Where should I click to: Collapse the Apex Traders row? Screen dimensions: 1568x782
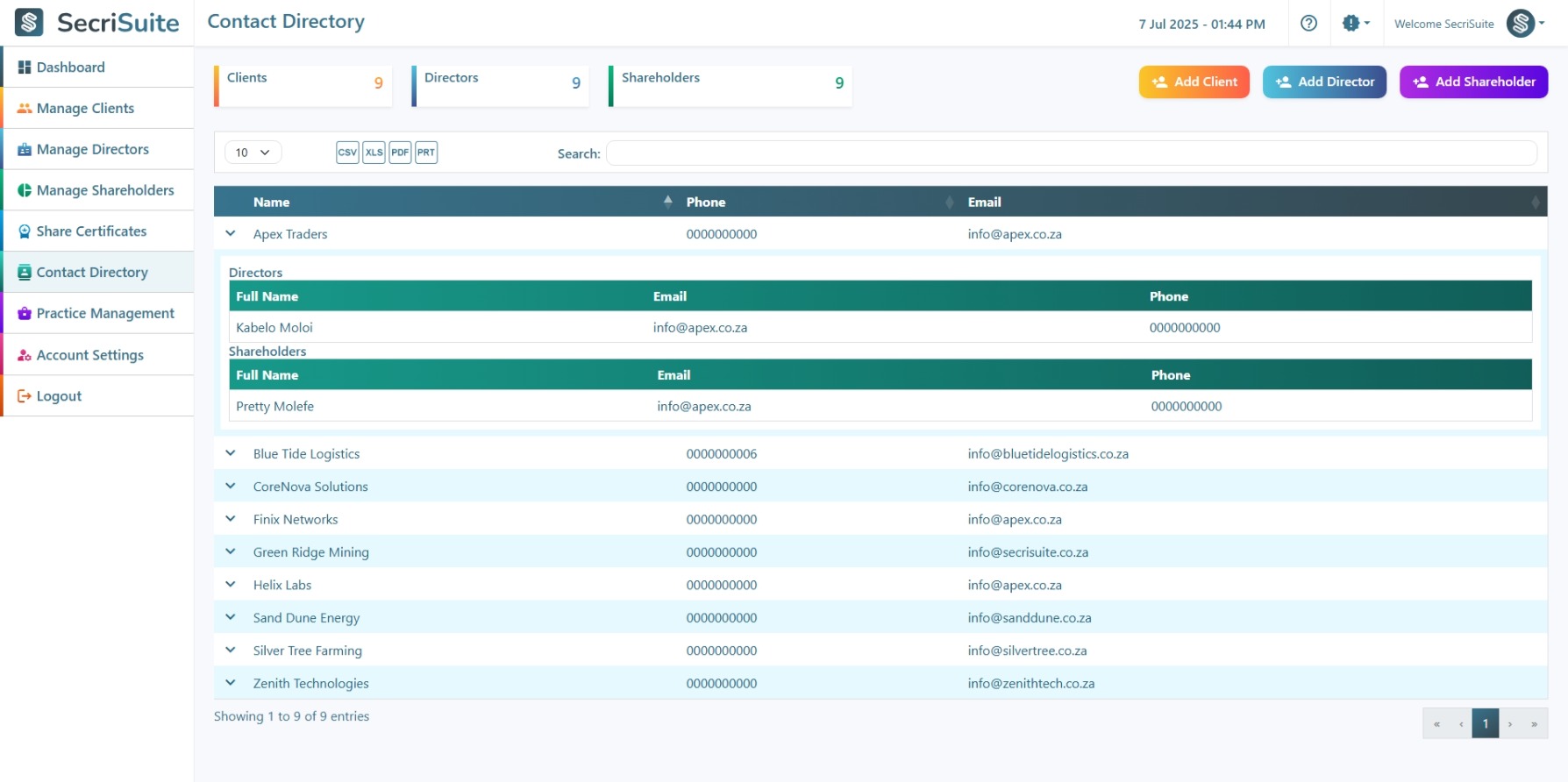coord(231,234)
